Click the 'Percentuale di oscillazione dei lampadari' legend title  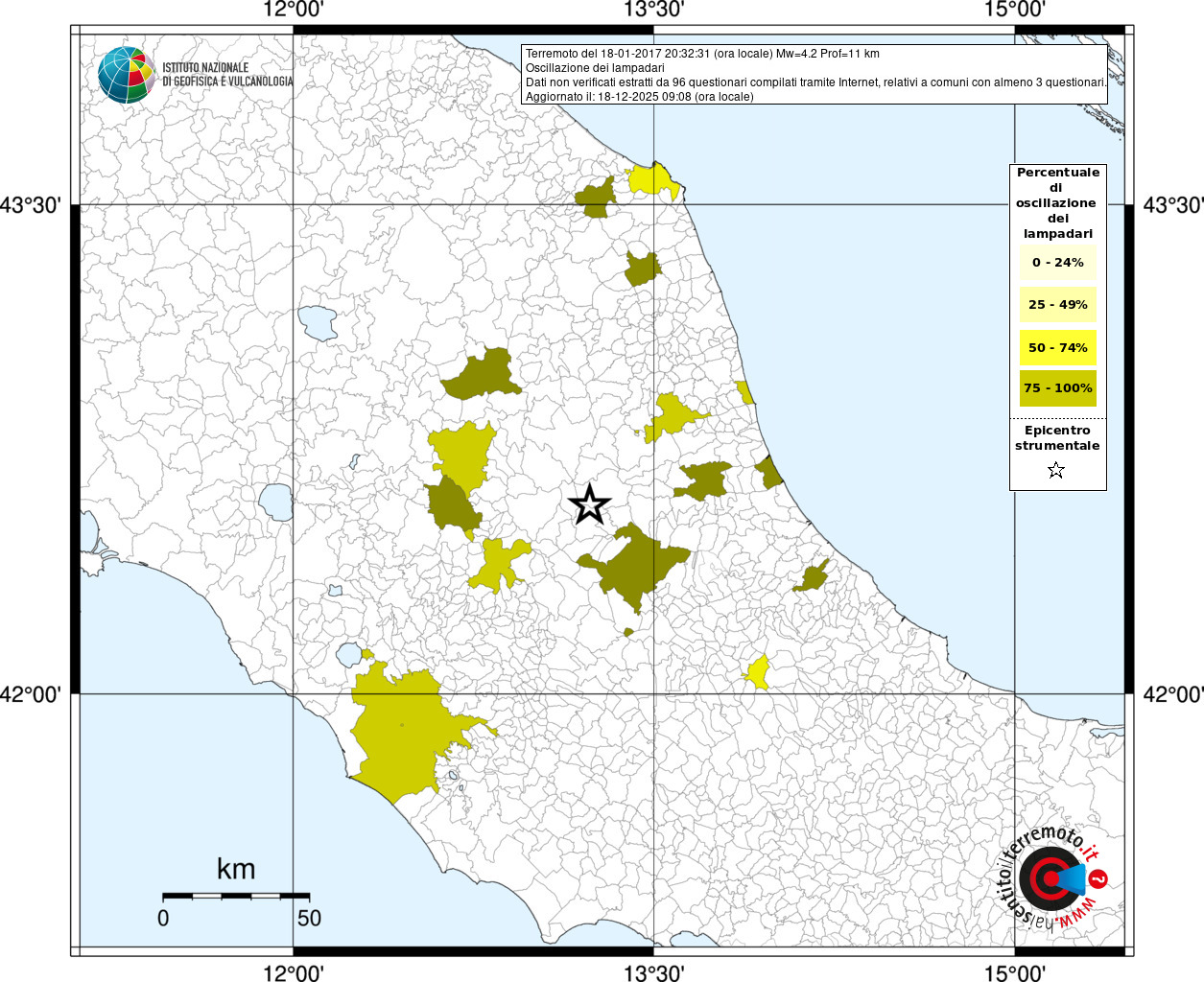click(x=1057, y=202)
